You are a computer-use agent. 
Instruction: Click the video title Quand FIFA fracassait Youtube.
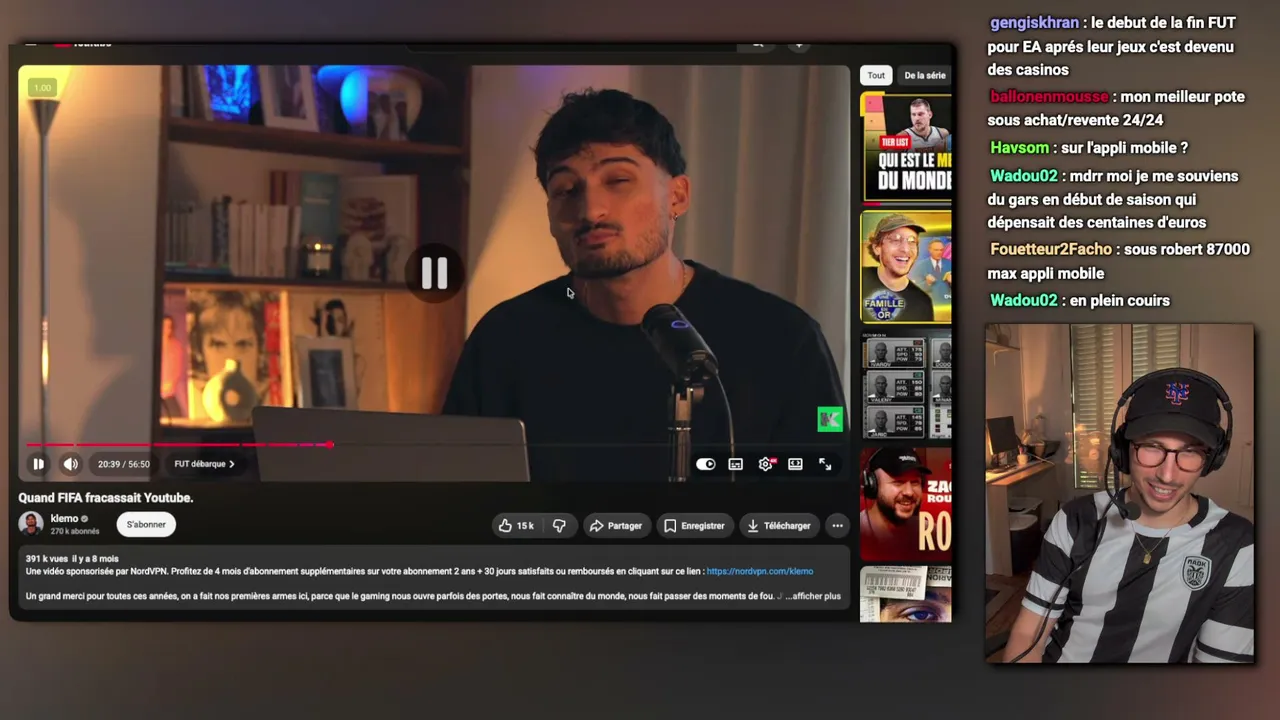click(106, 498)
